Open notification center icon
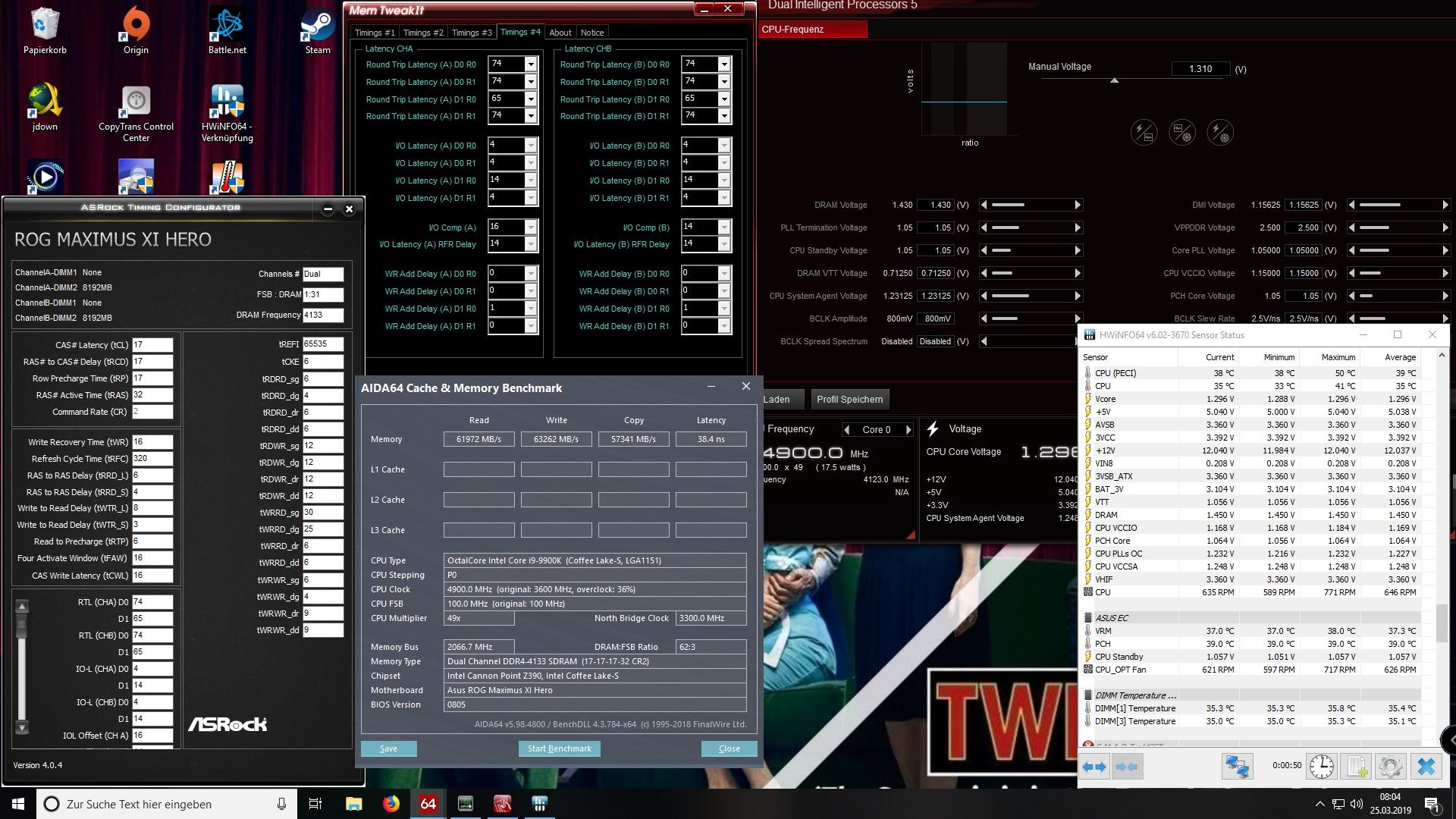 pyautogui.click(x=1432, y=804)
